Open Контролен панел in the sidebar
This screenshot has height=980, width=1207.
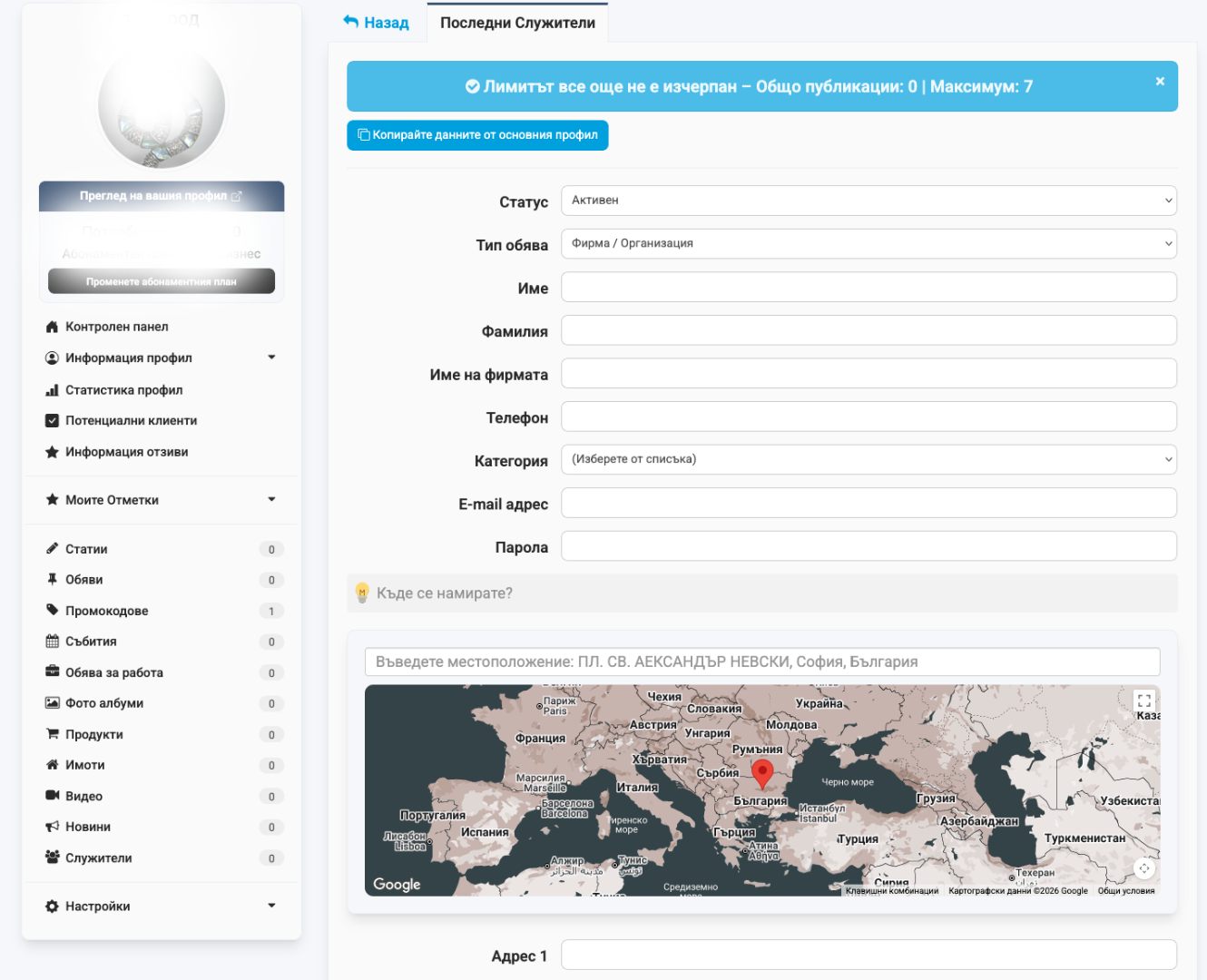click(x=116, y=327)
